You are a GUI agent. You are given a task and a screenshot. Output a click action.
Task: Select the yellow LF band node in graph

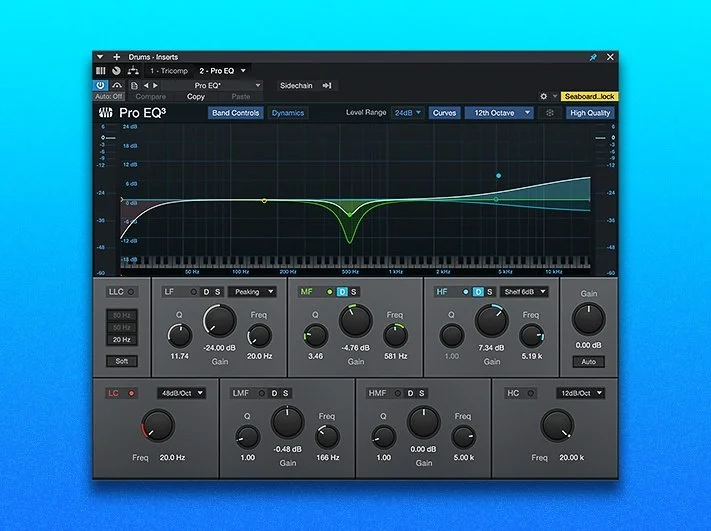(x=264, y=200)
